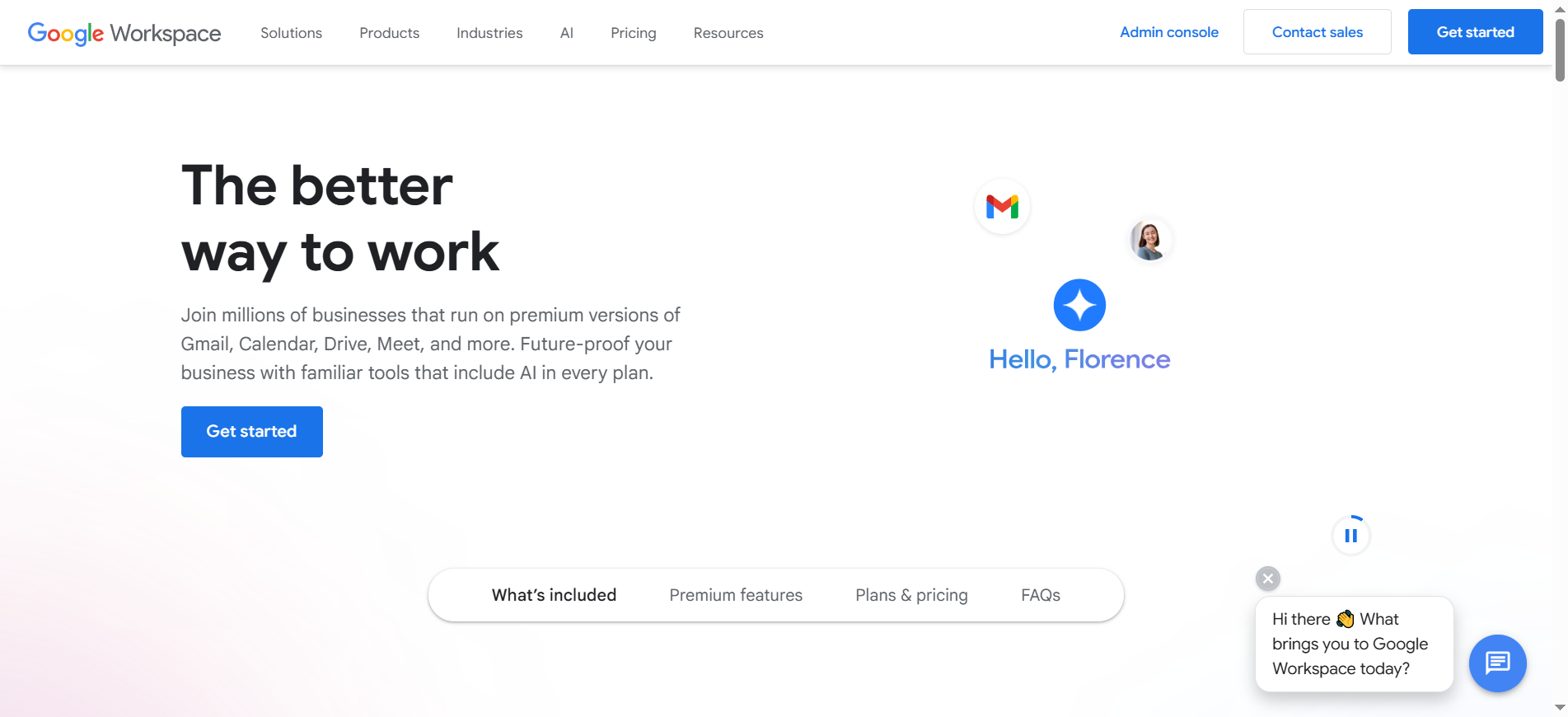Select the Gemini spark icon
The width and height of the screenshot is (1568, 717).
coord(1079,304)
